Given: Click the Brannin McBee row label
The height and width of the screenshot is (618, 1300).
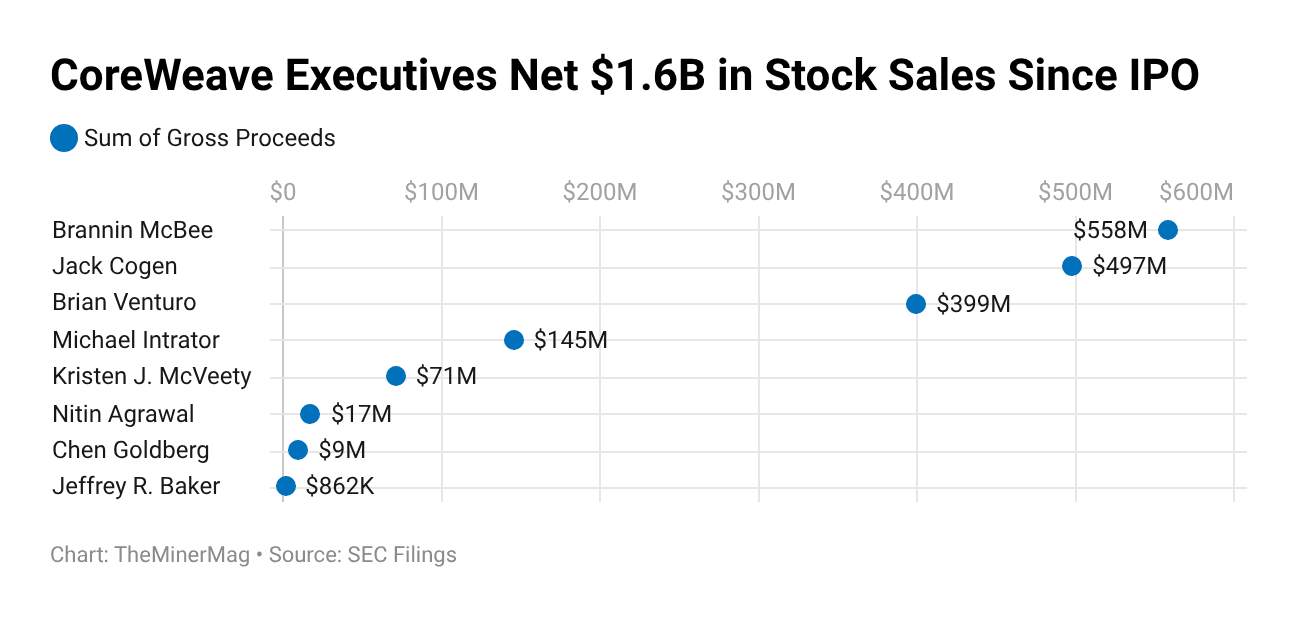Looking at the screenshot, I should click(133, 230).
